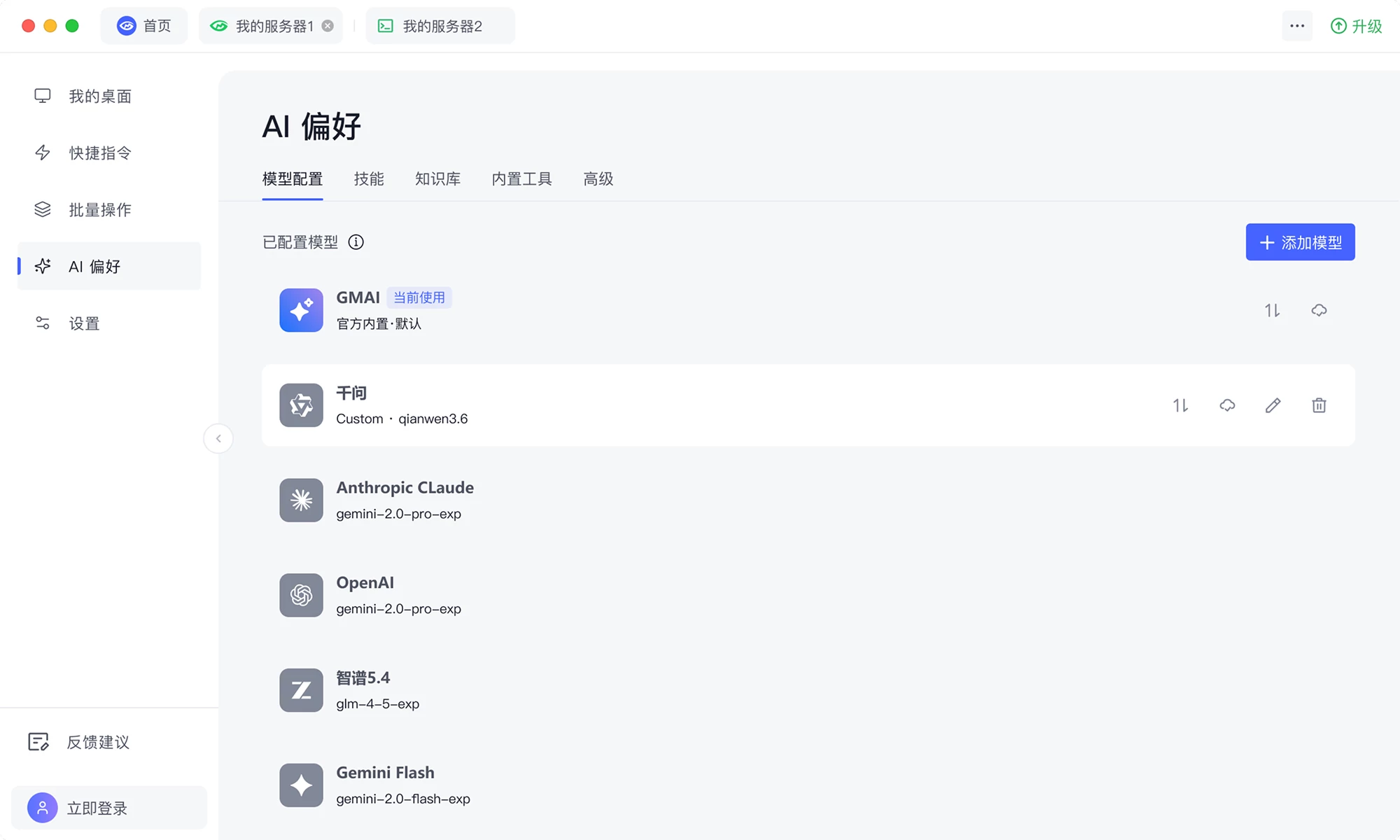The image size is (1400, 840).
Task: Delete the 千问 model with trash icon
Action: point(1319,405)
